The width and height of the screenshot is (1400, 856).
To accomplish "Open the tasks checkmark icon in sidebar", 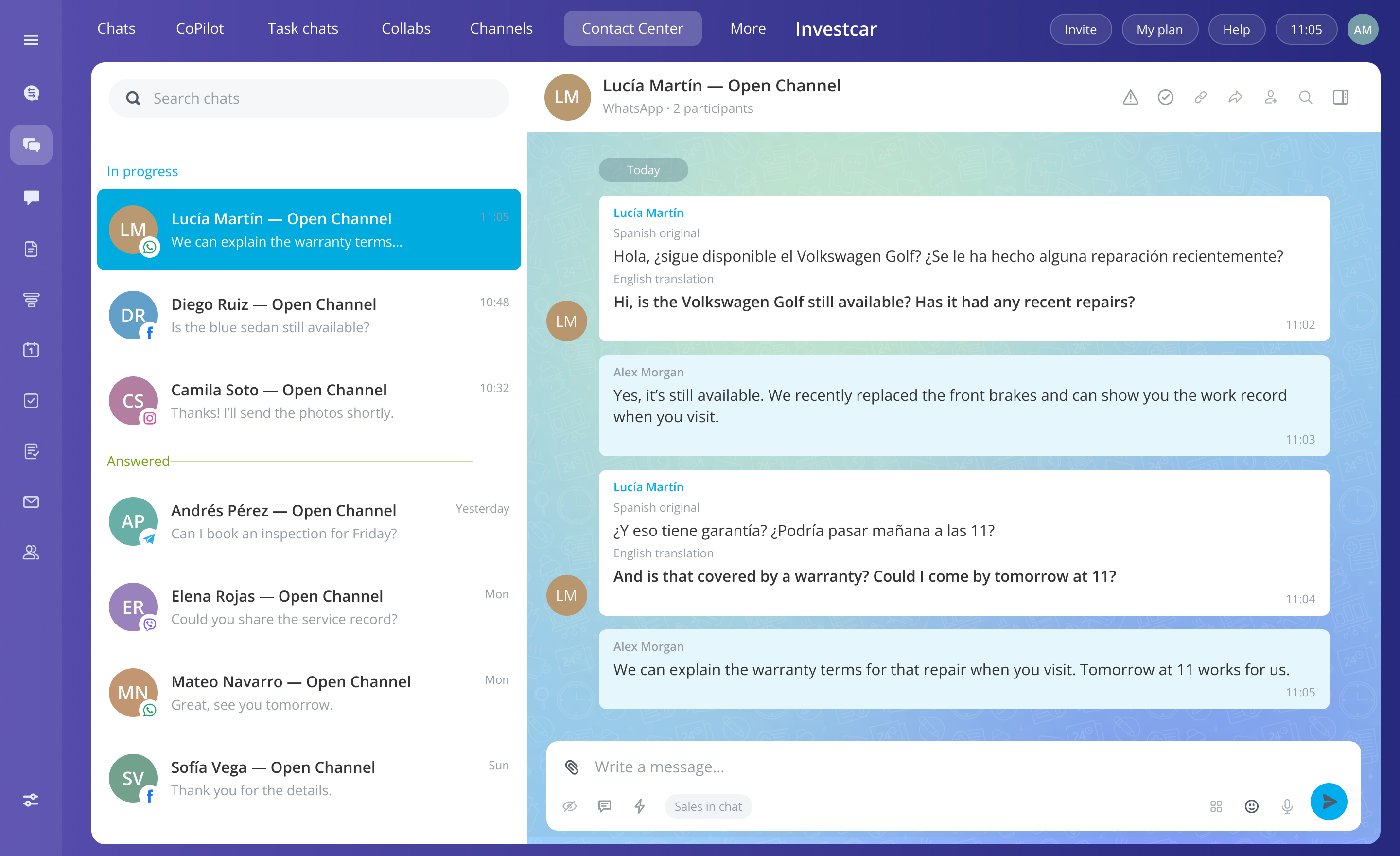I will [x=31, y=401].
